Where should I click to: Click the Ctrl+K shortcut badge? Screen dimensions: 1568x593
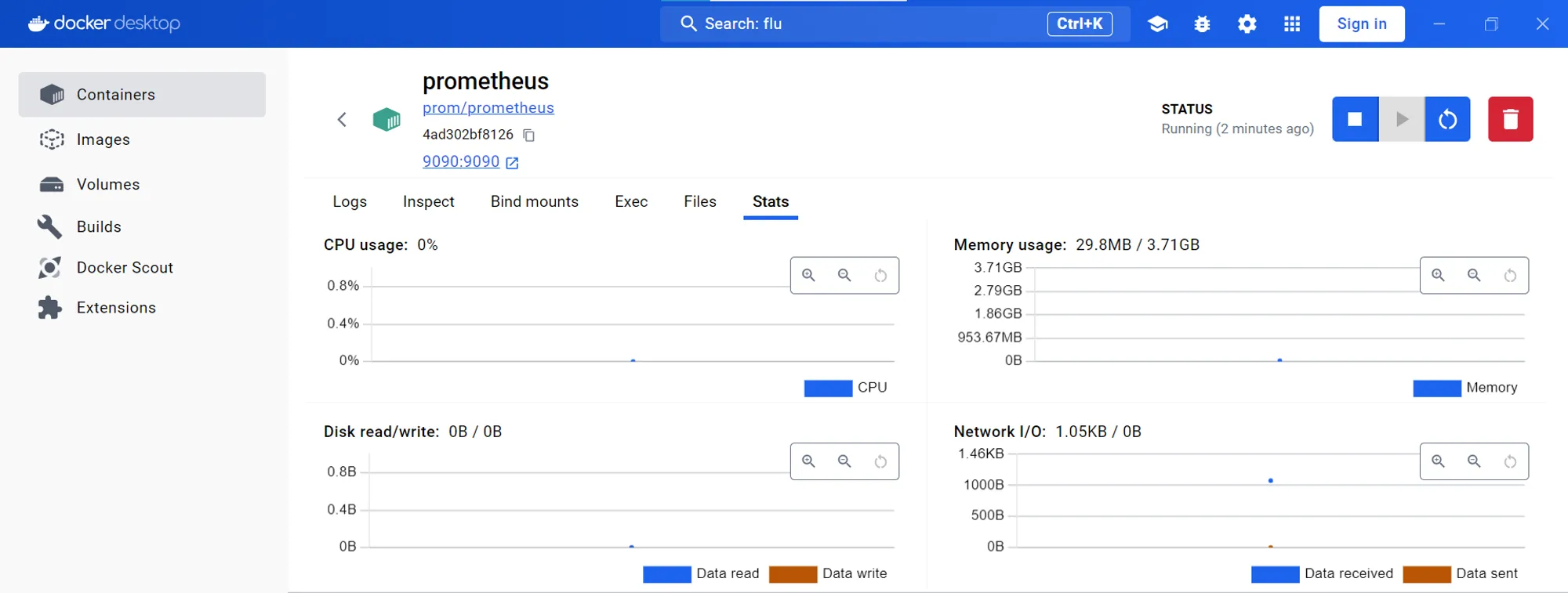(1080, 24)
